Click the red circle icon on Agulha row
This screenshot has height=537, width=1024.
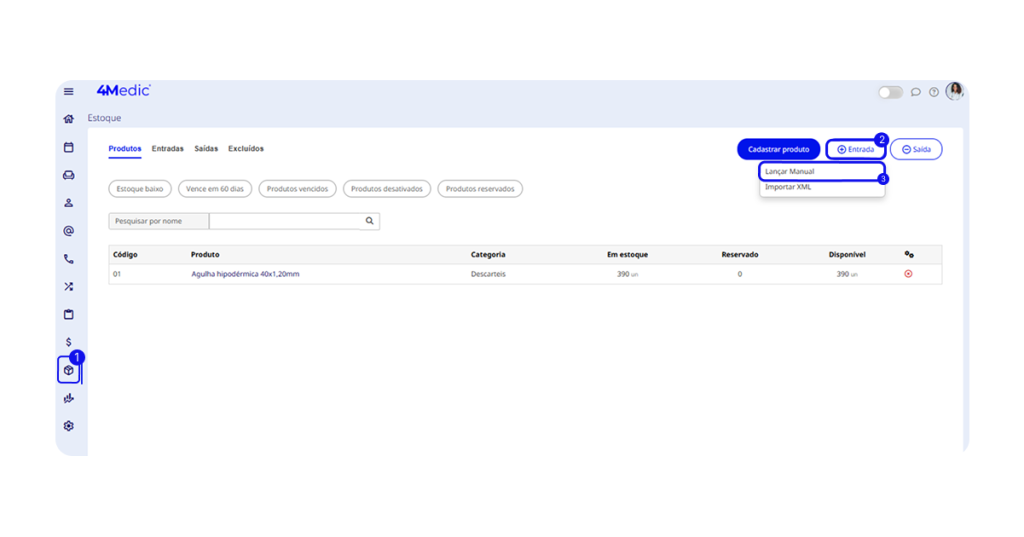point(908,274)
